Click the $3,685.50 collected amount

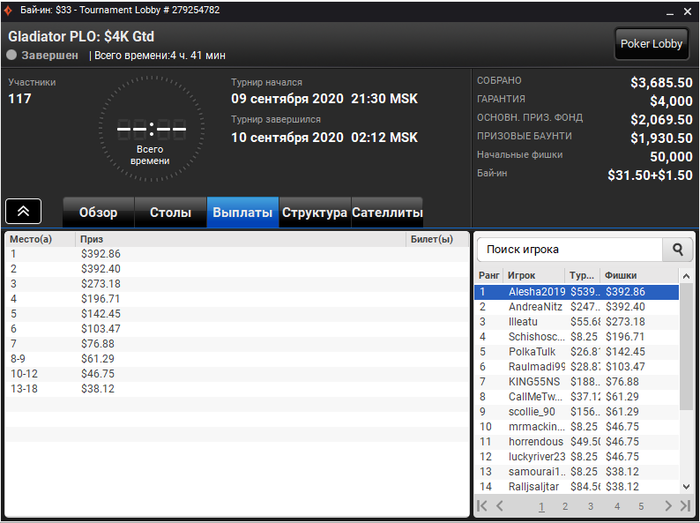point(662,83)
